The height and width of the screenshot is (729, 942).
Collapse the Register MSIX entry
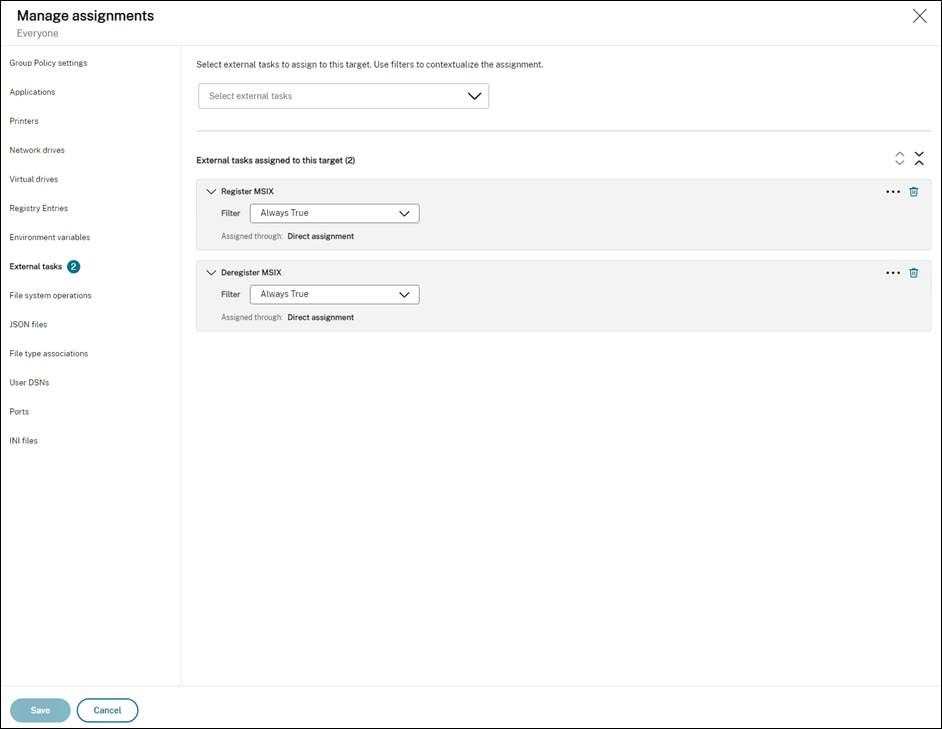click(x=211, y=191)
